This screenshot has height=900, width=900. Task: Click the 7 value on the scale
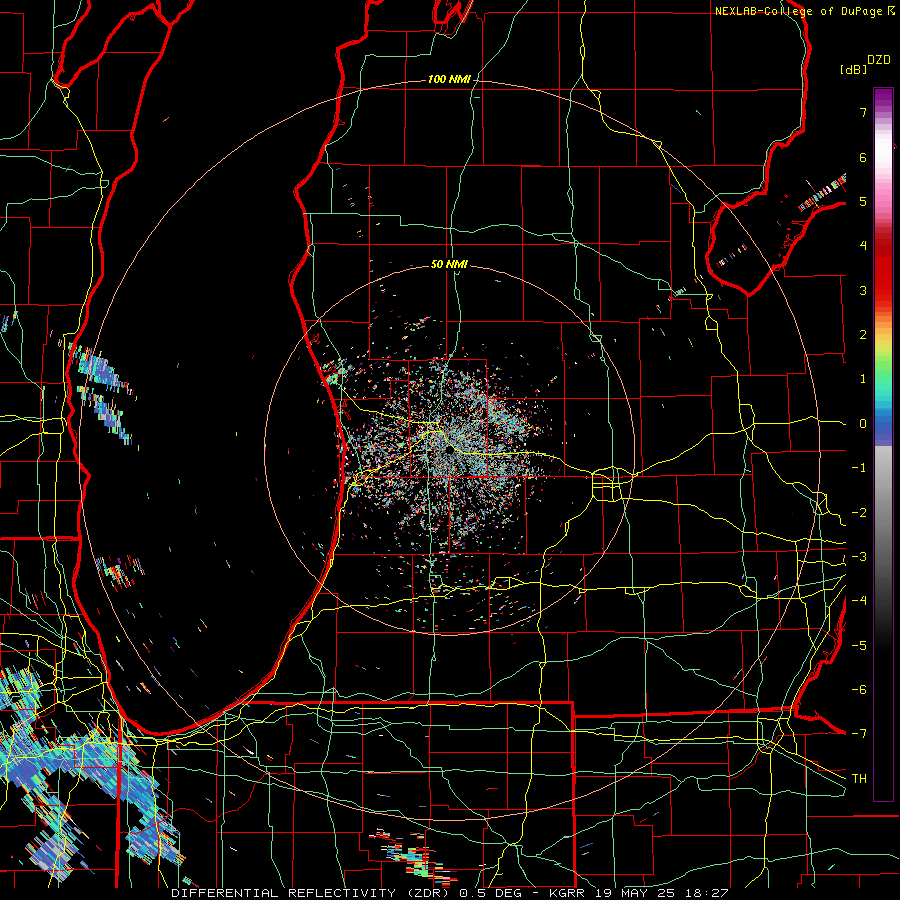[863, 112]
